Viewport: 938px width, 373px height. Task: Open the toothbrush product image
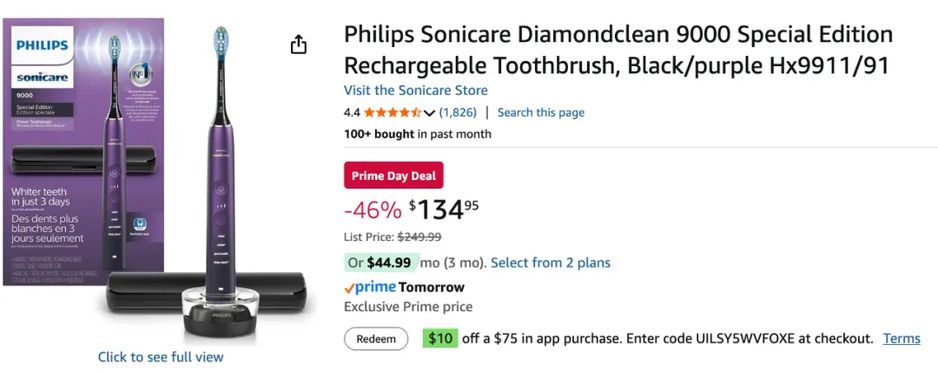point(222,179)
